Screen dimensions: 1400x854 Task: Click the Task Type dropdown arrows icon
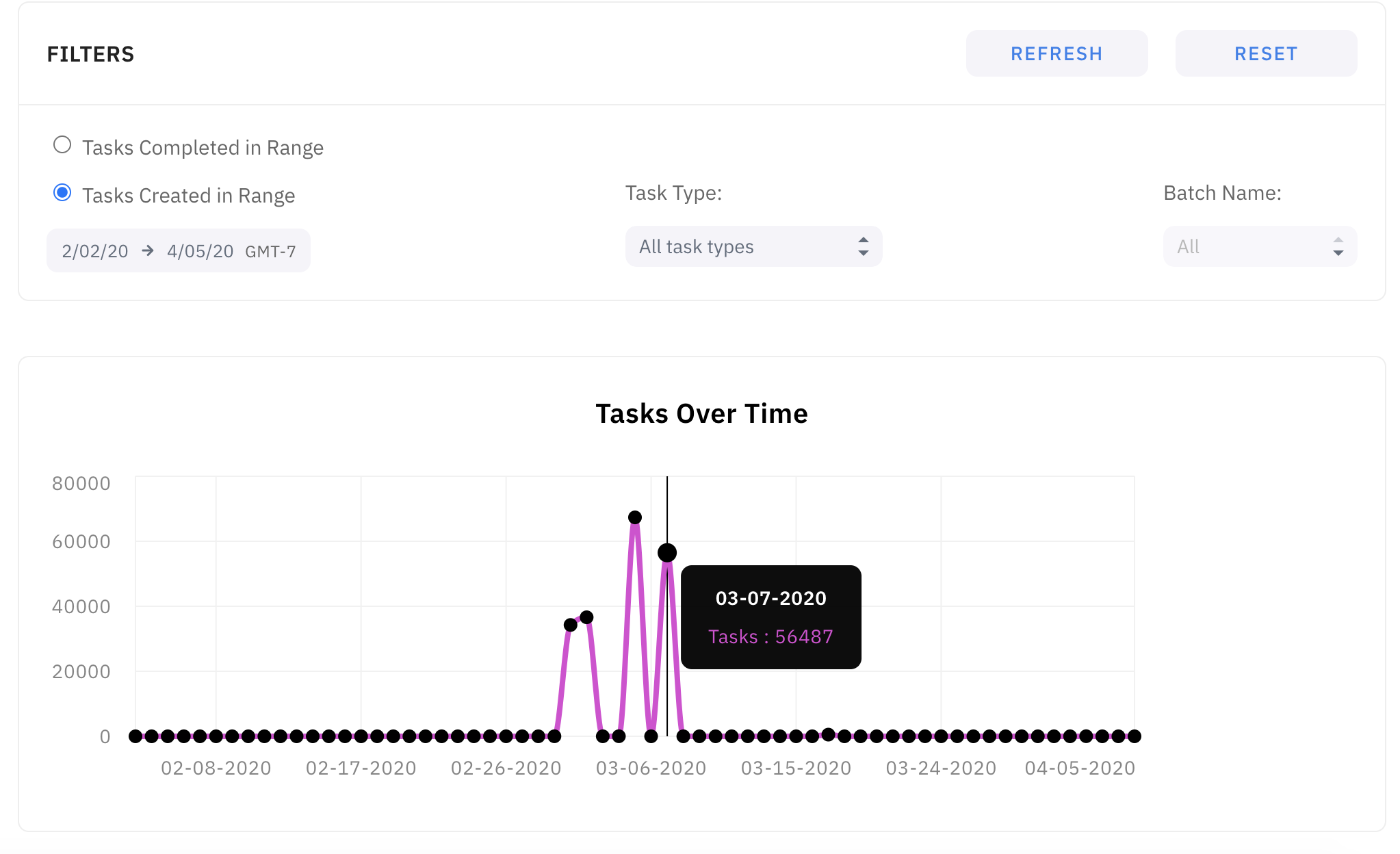pos(863,246)
